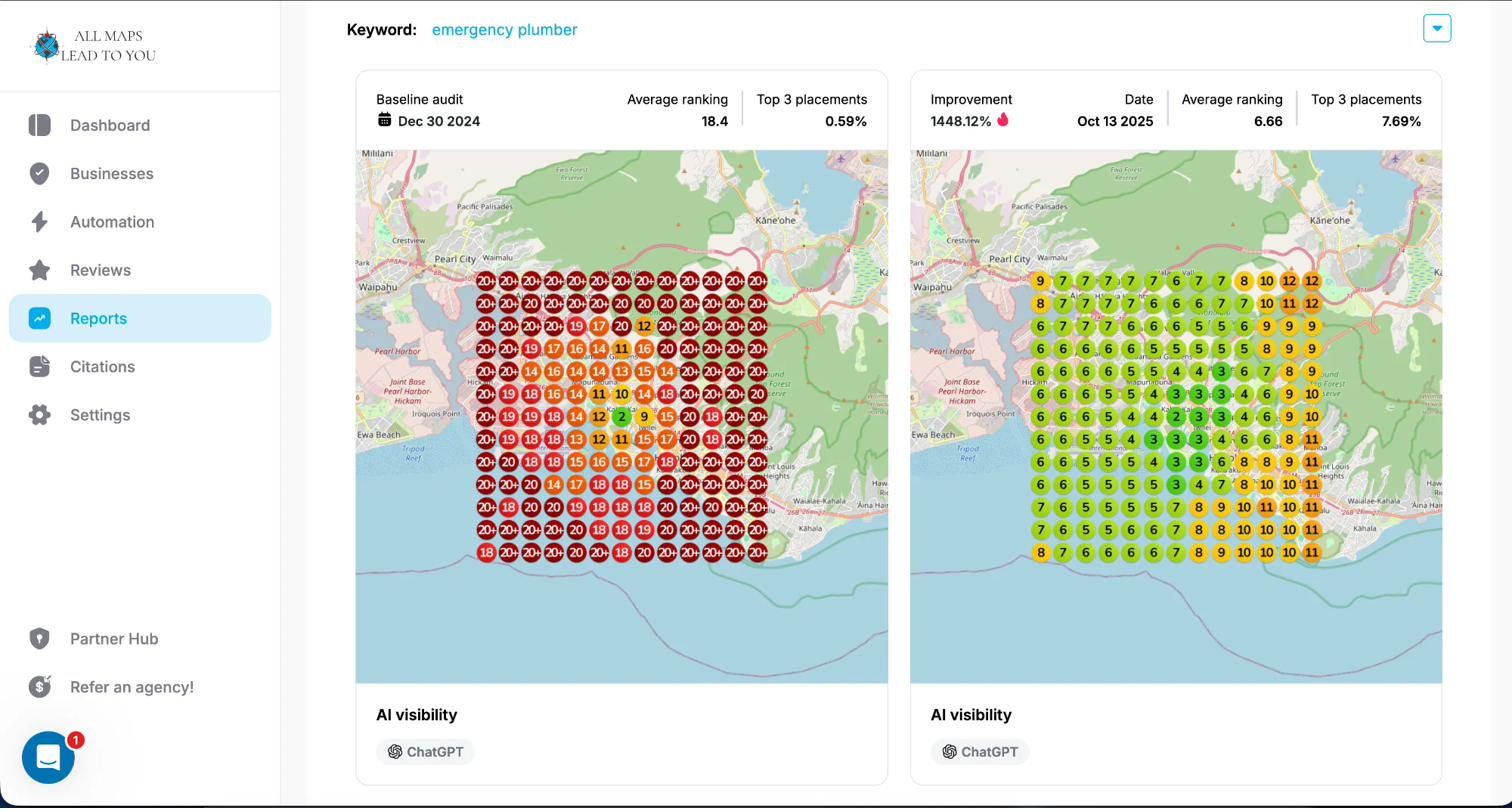
Task: Click the Refer an agency dollar icon
Action: [x=40, y=687]
